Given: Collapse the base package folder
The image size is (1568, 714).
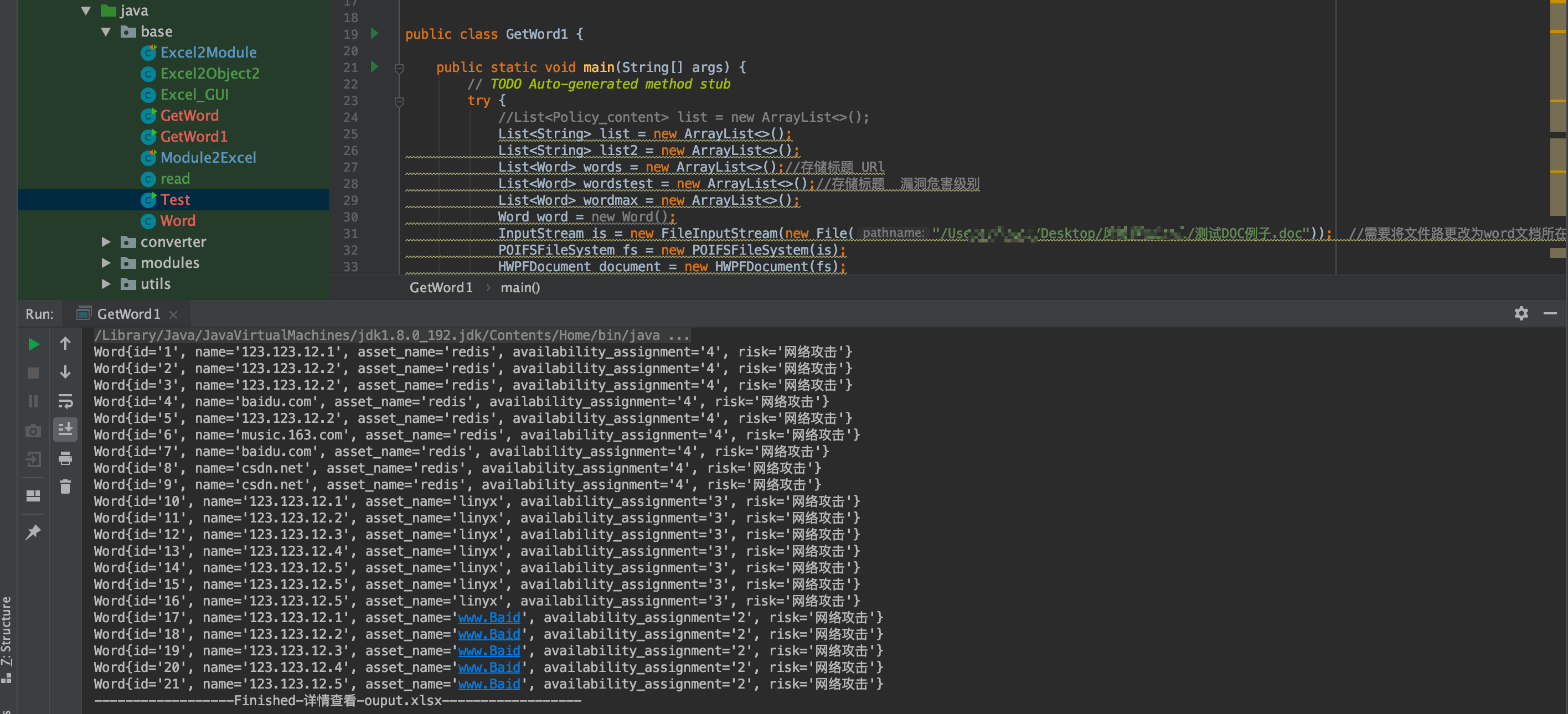Looking at the screenshot, I should tap(106, 32).
